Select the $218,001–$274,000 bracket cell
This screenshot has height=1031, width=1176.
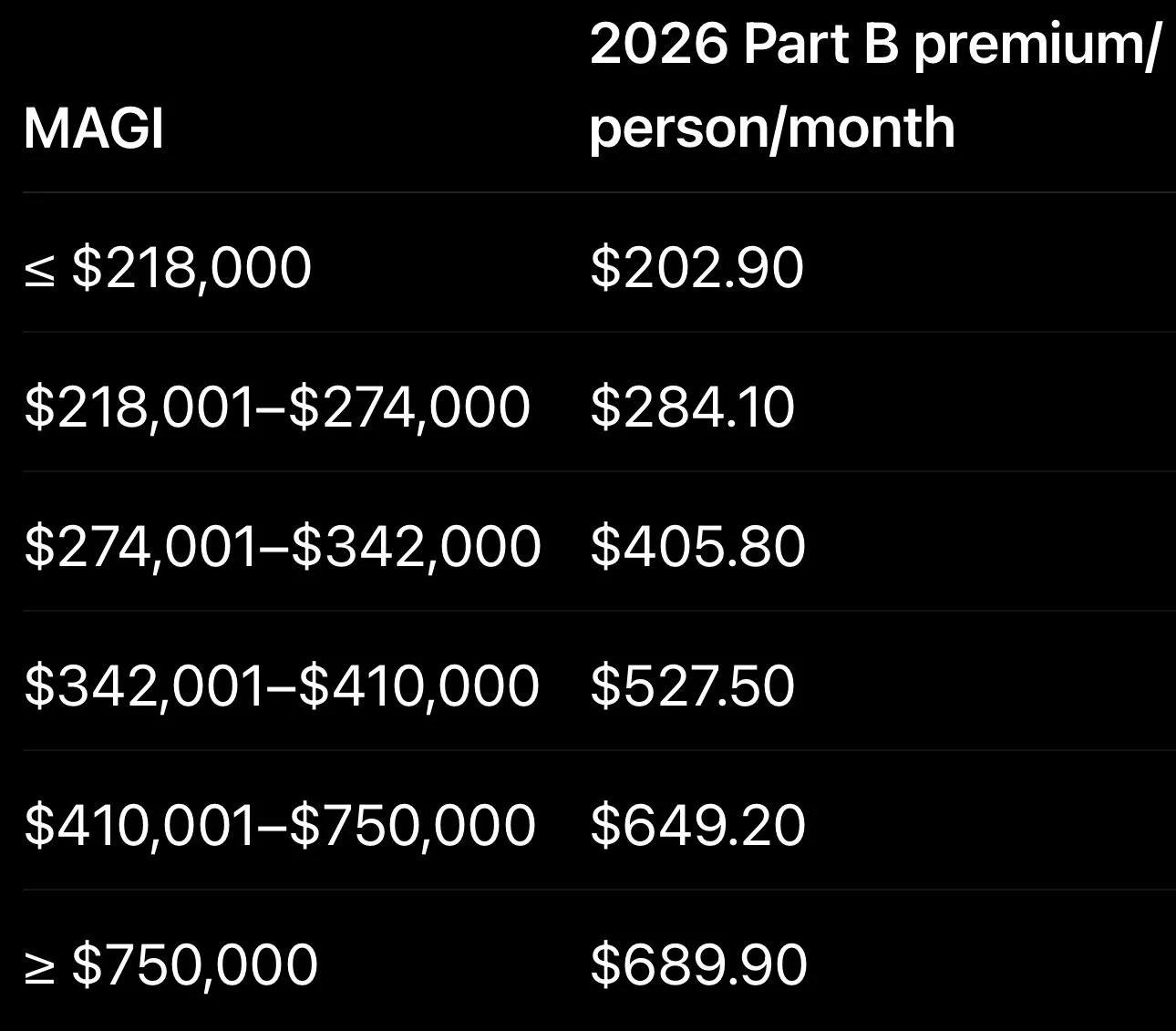point(277,407)
